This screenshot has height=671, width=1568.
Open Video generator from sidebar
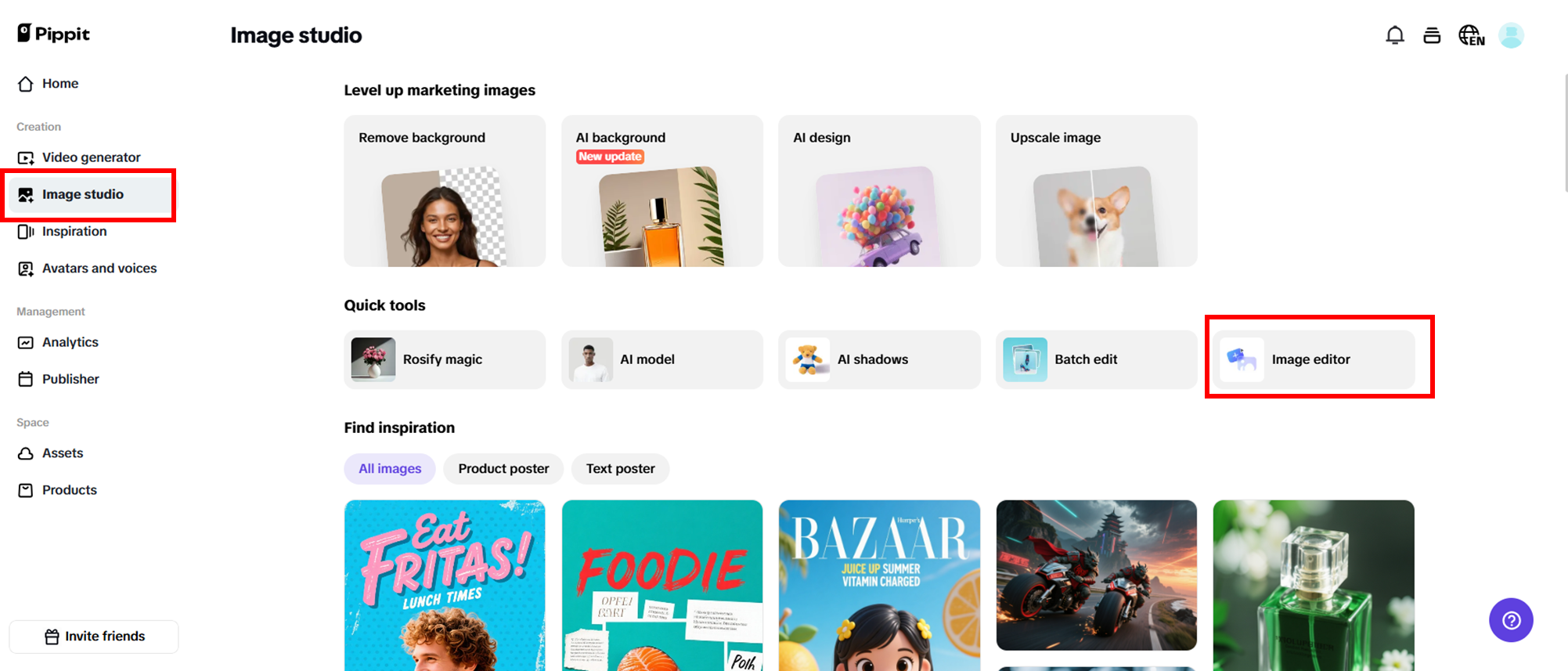pos(90,157)
